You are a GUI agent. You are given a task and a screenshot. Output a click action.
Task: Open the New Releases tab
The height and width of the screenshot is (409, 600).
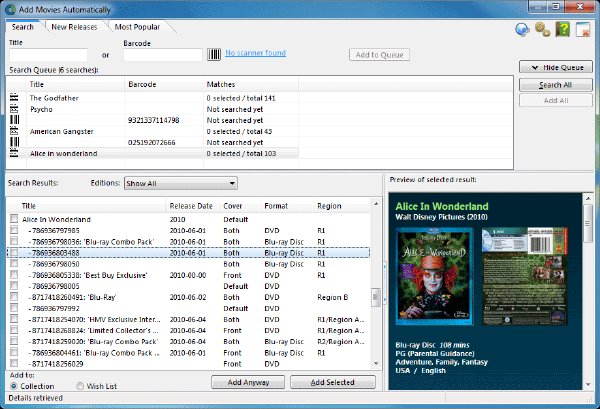[74, 27]
